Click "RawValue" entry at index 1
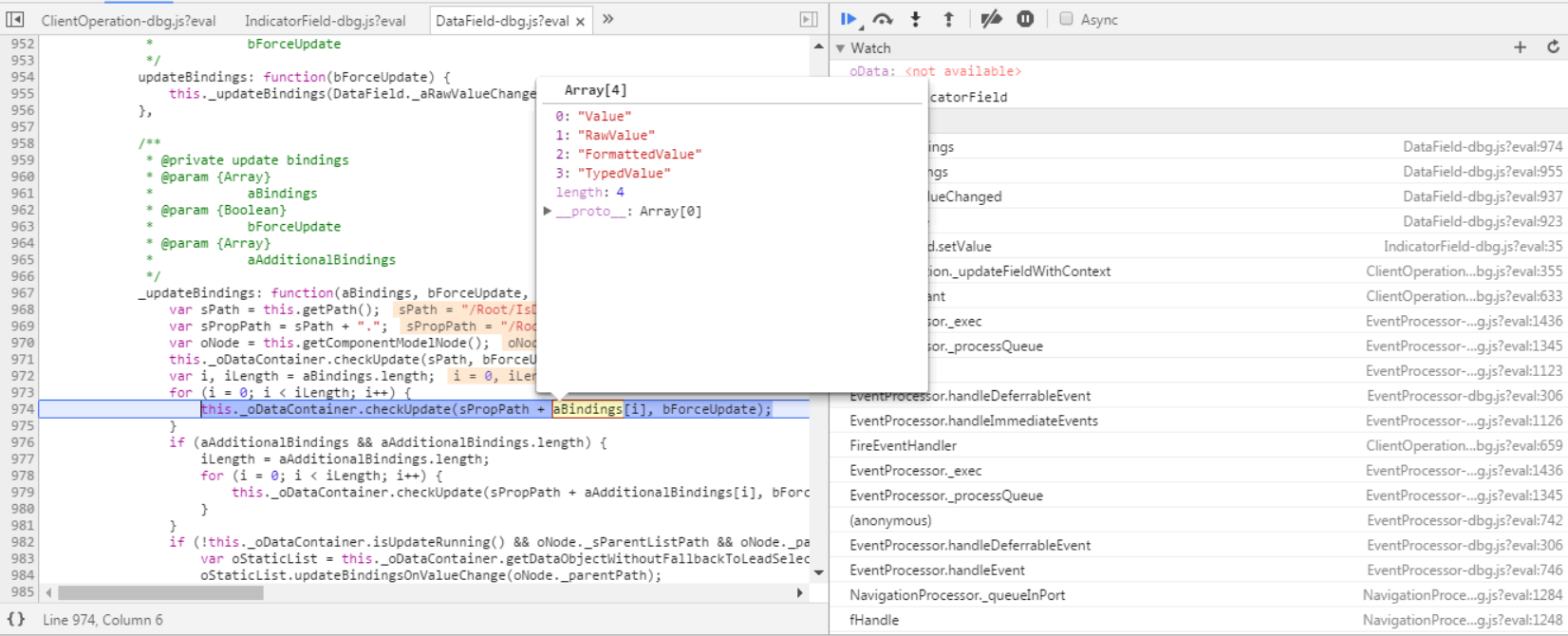1568x636 pixels. point(605,135)
